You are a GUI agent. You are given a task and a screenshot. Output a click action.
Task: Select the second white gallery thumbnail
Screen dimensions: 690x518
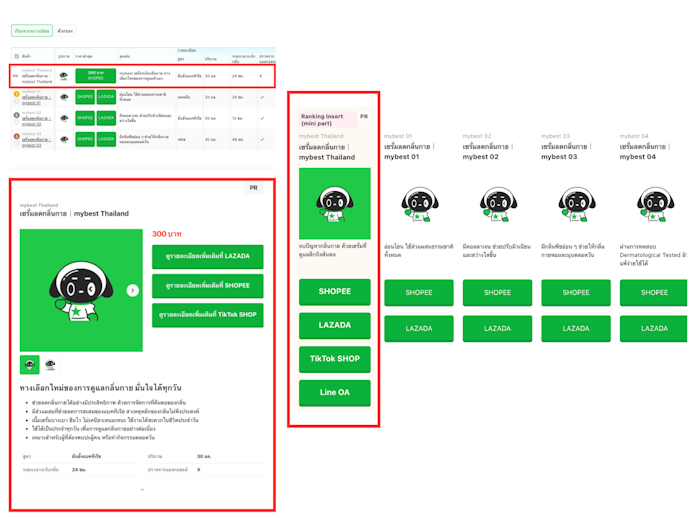[50, 364]
